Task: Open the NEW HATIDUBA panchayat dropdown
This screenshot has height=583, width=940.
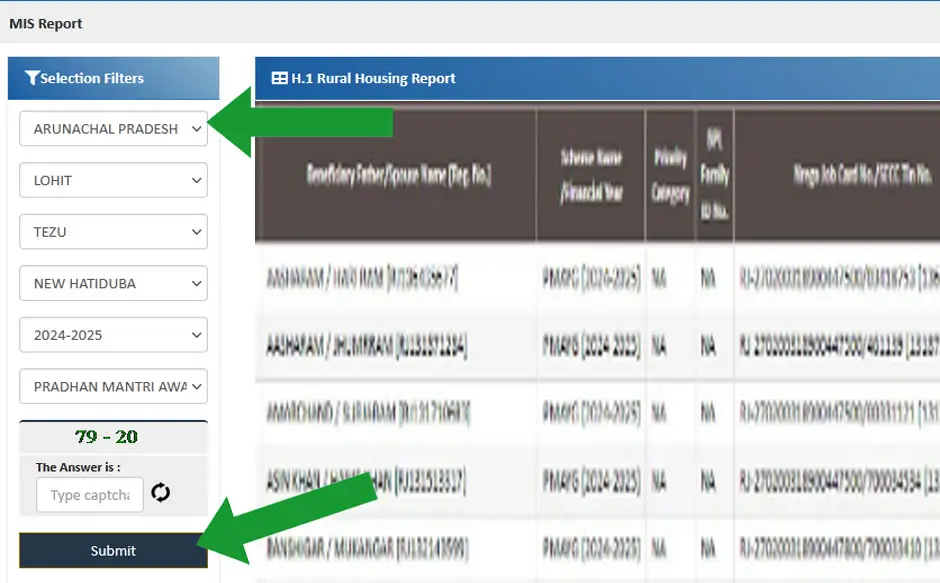Action: point(113,284)
